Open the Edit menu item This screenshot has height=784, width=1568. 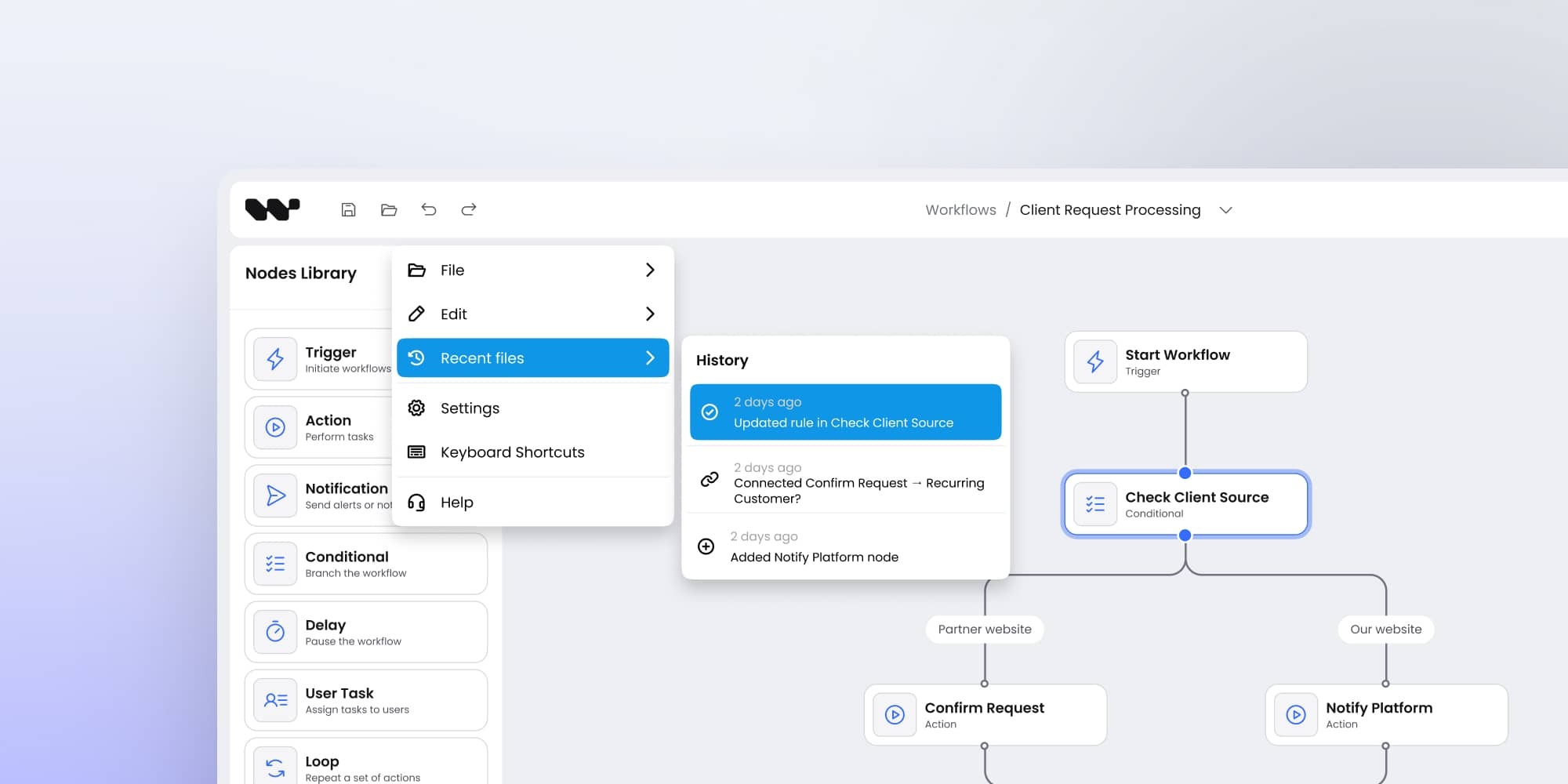click(x=533, y=314)
